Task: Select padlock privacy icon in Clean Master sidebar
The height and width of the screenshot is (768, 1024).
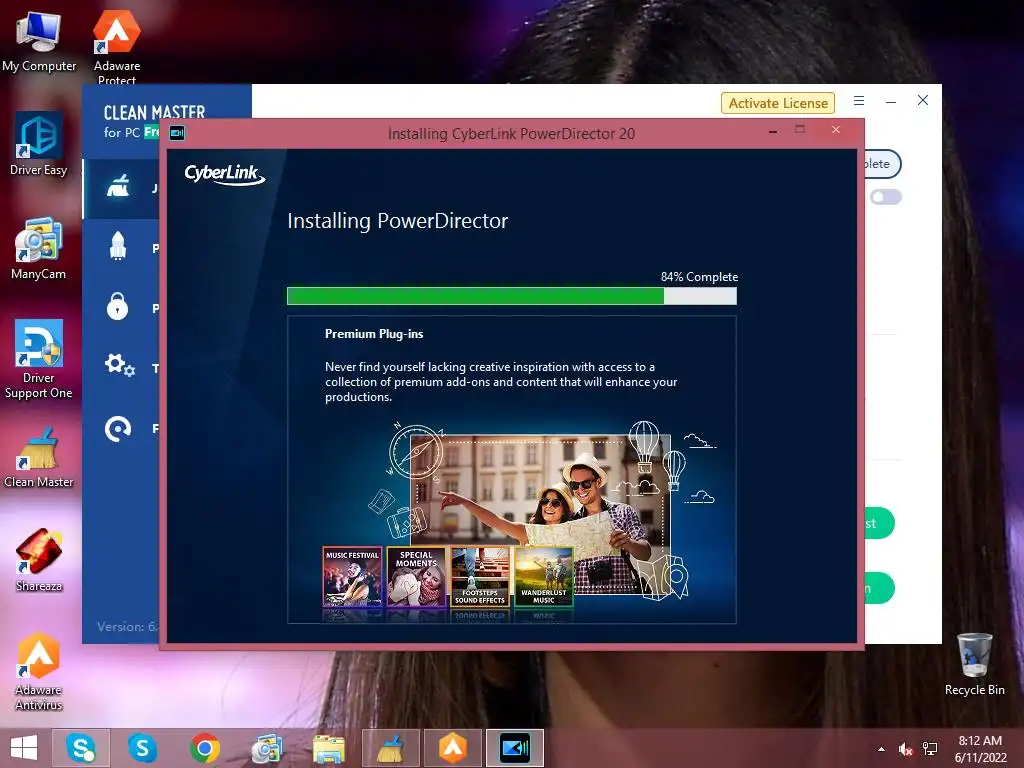Action: tap(118, 306)
